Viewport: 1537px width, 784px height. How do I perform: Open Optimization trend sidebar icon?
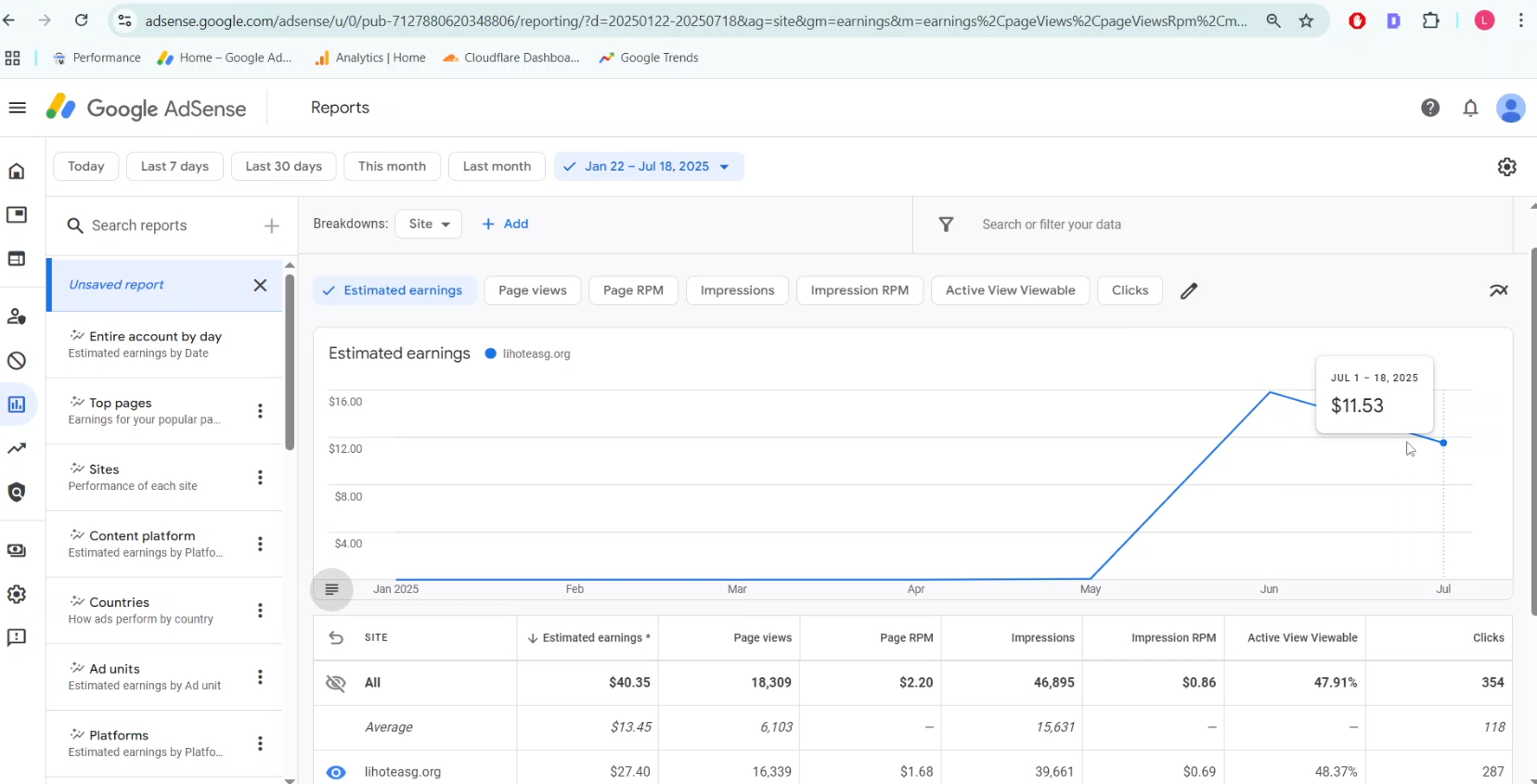17,448
